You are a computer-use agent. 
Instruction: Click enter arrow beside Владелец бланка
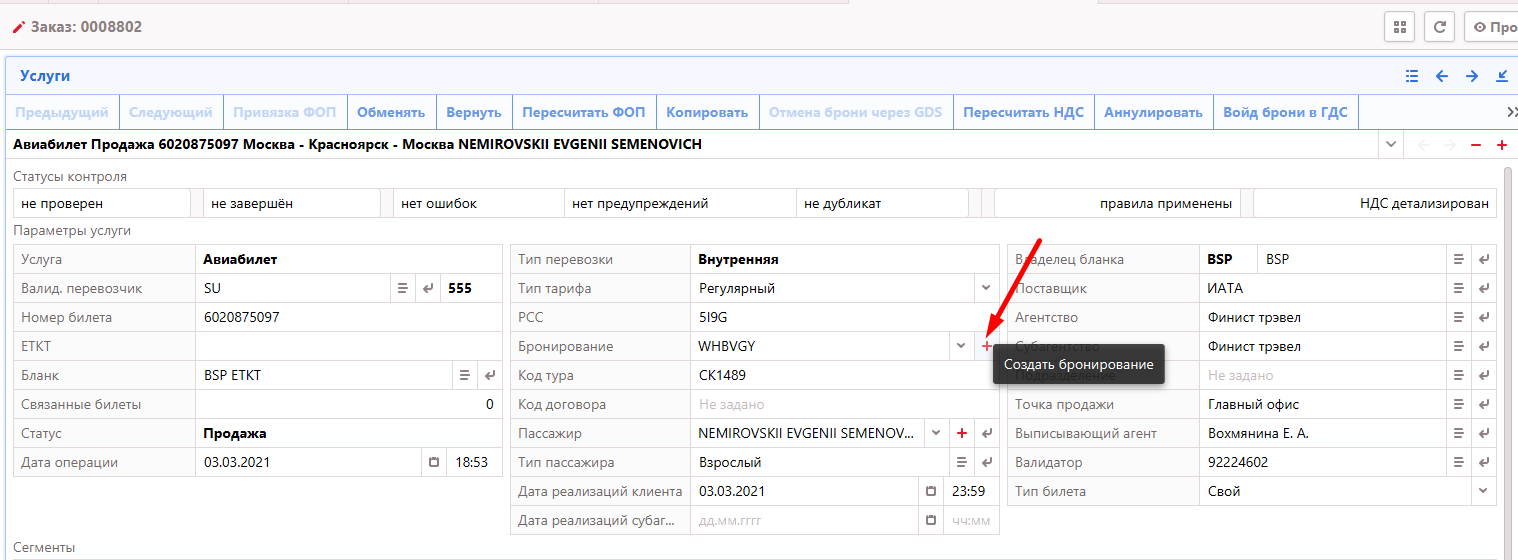tap(1484, 259)
